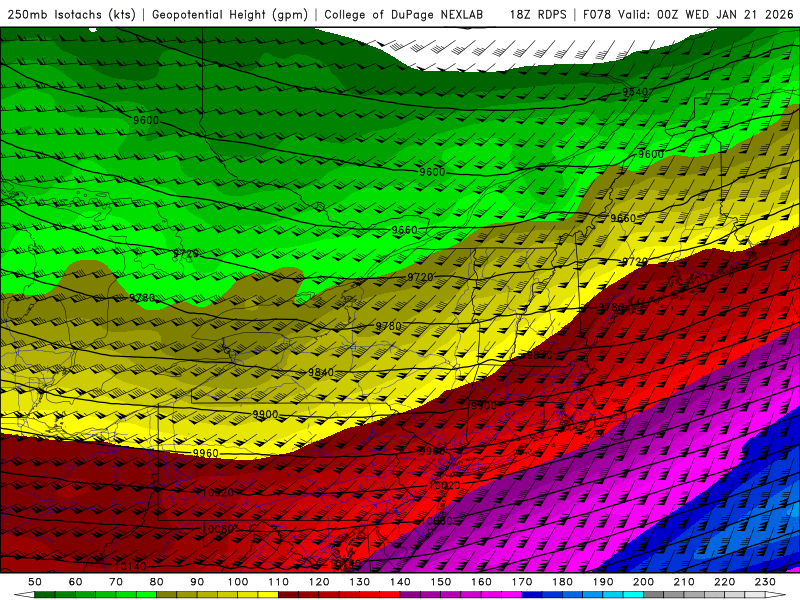Select the 150 color scale number
800x600 pixels.
click(x=441, y=582)
